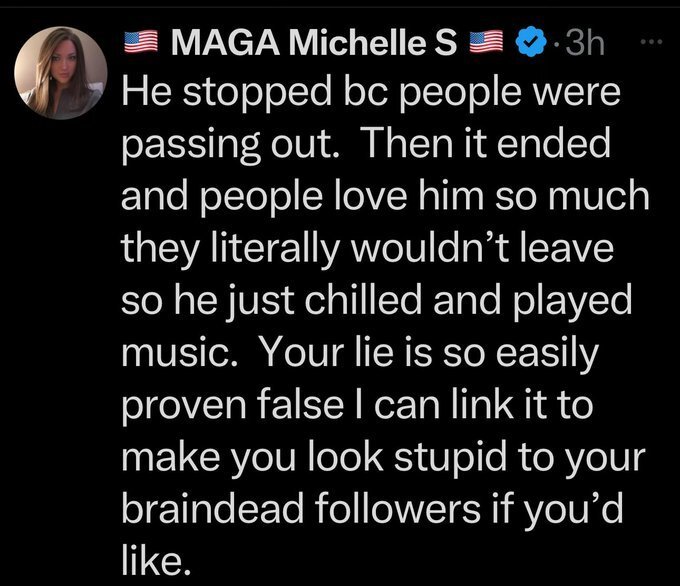680x586 pixels.
Task: Click the flag emoji before the name
Action: 141,43
